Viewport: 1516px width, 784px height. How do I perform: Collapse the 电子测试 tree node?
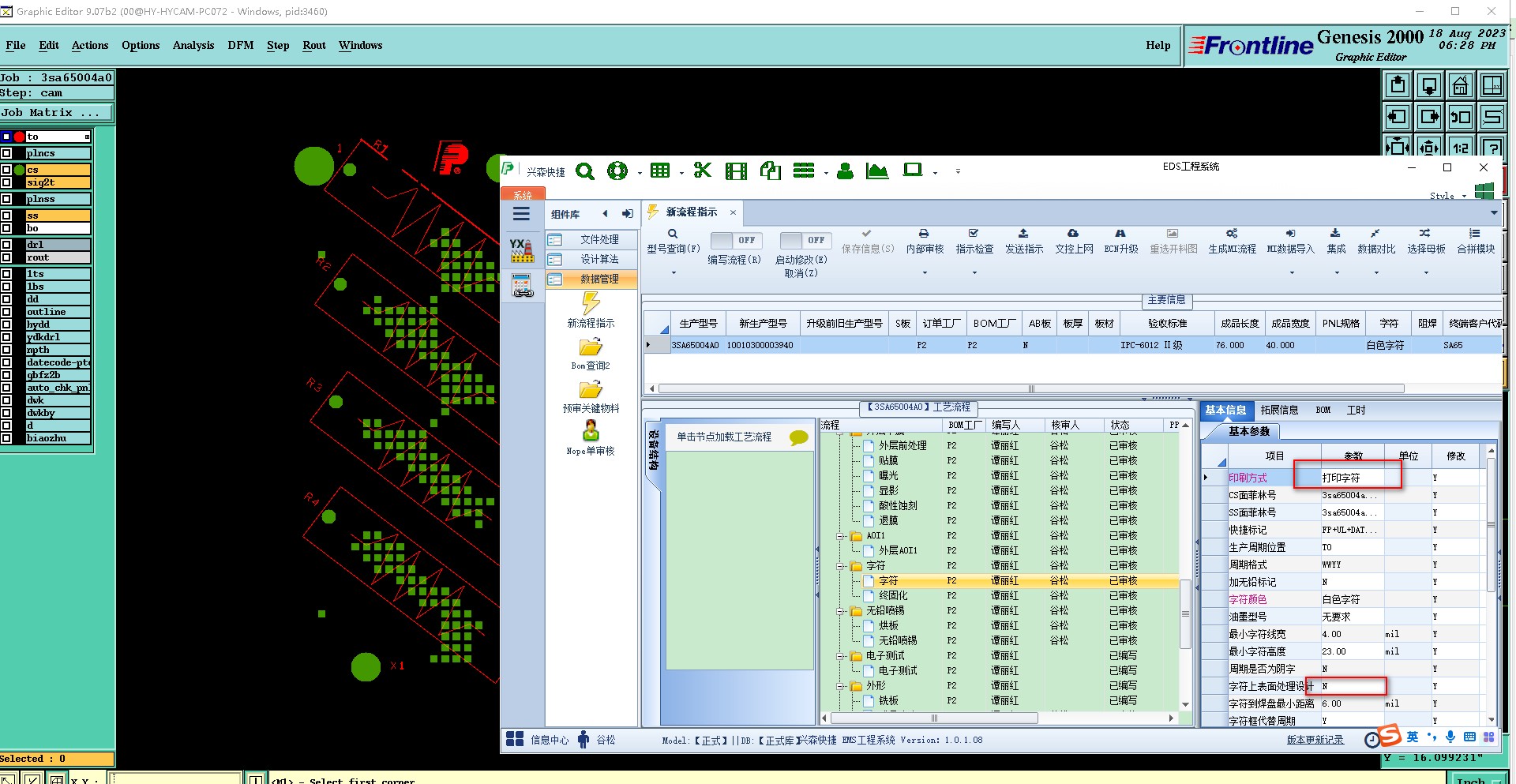(x=841, y=656)
